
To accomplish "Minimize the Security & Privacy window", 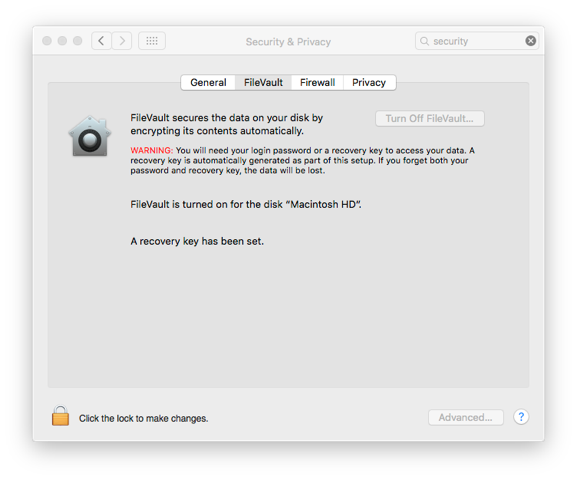I will click(62, 40).
